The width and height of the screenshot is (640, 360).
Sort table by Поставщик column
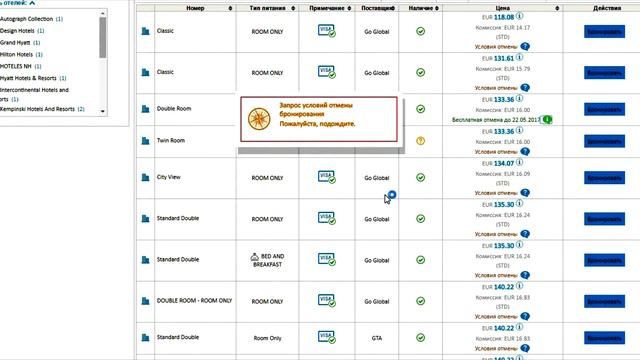393,8
